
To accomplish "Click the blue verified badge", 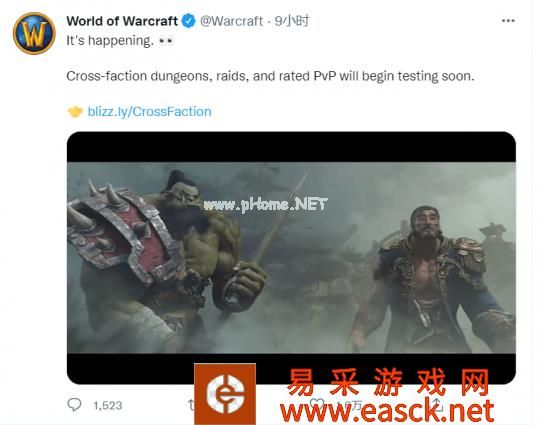I will coord(188,21).
